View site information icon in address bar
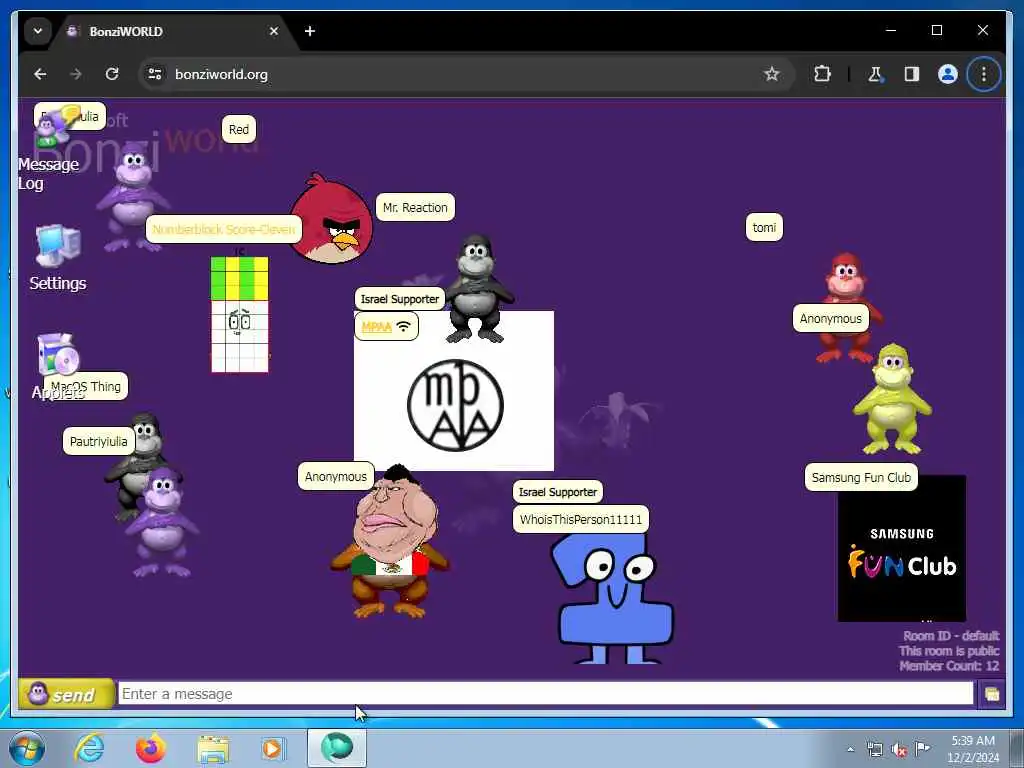 click(155, 74)
